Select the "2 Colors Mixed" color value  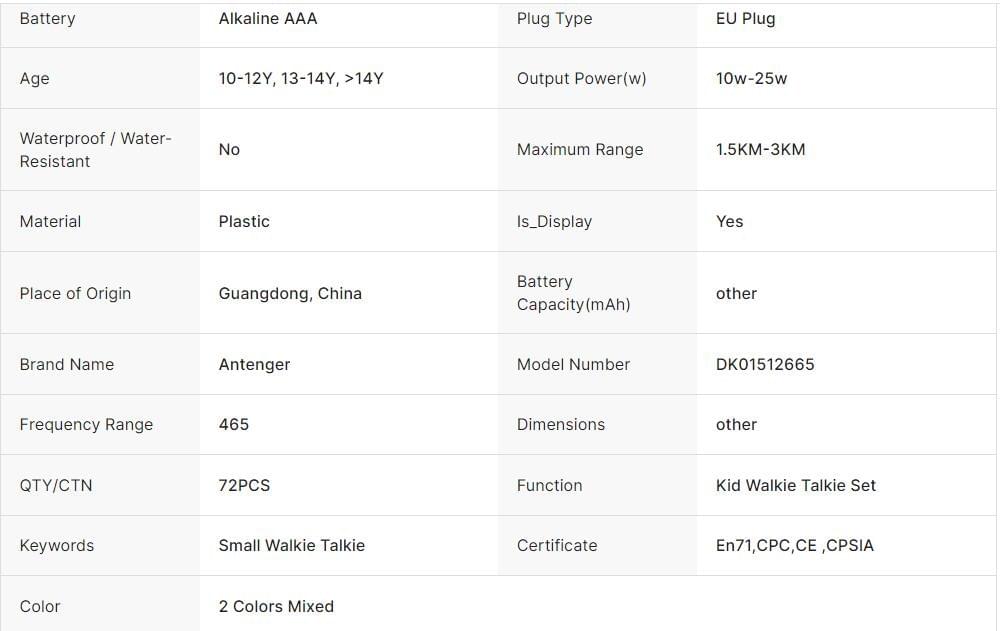(x=276, y=607)
